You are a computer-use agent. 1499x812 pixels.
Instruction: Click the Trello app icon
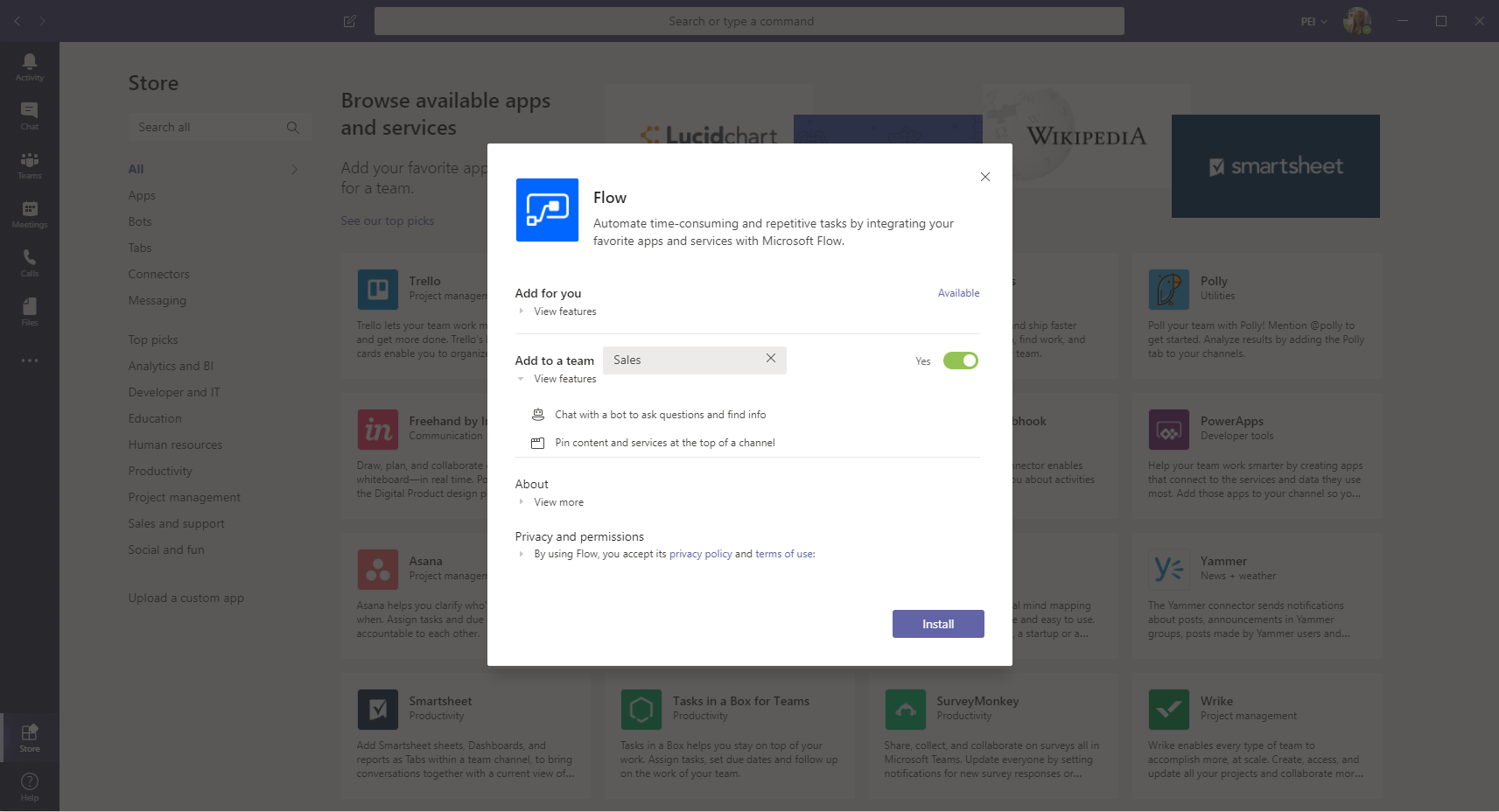pos(377,290)
